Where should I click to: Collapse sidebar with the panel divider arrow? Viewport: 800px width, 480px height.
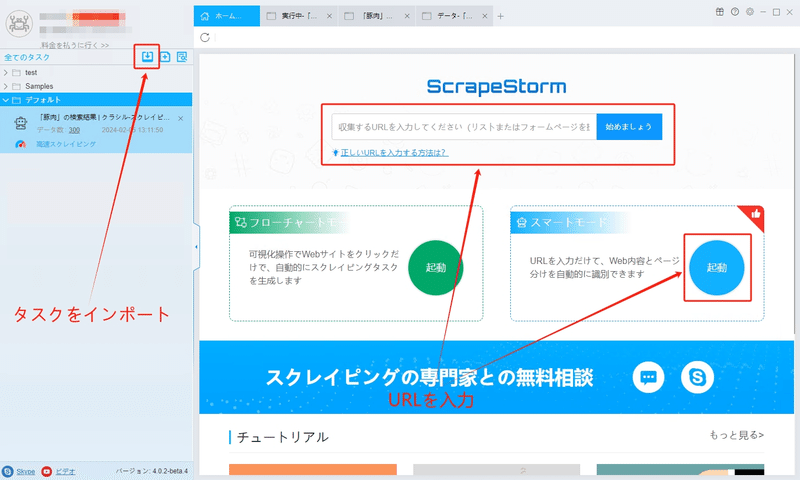196,247
